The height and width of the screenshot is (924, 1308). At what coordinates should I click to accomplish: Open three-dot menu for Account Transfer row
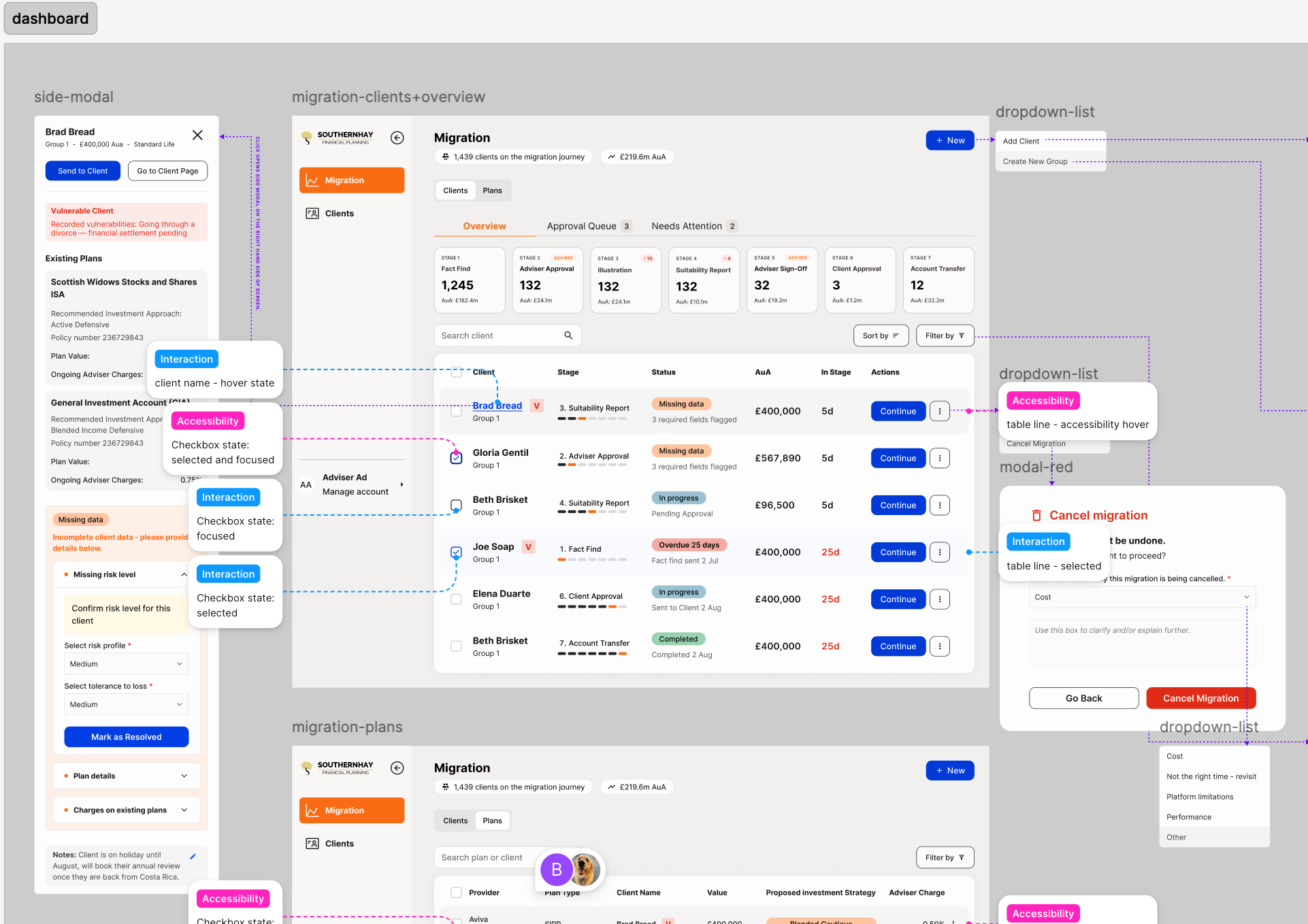pos(940,646)
